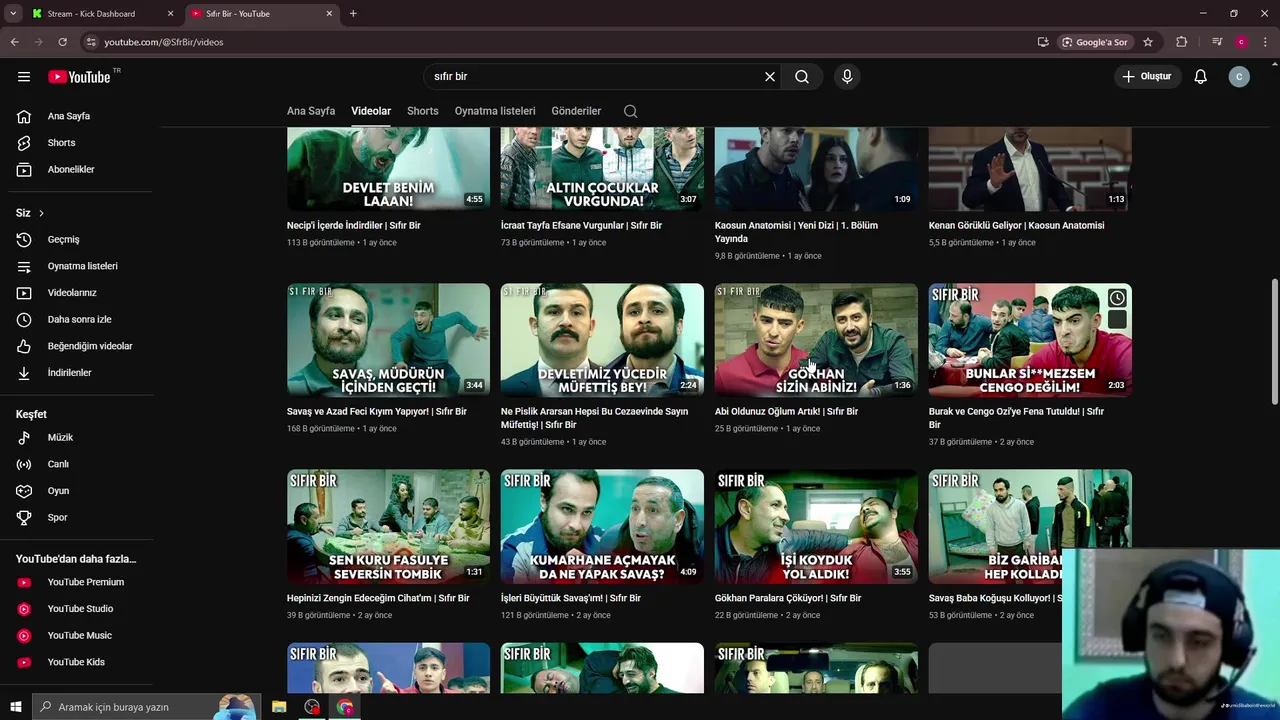Open İndirilenler downloads
The width and height of the screenshot is (1280, 720).
coord(80,373)
